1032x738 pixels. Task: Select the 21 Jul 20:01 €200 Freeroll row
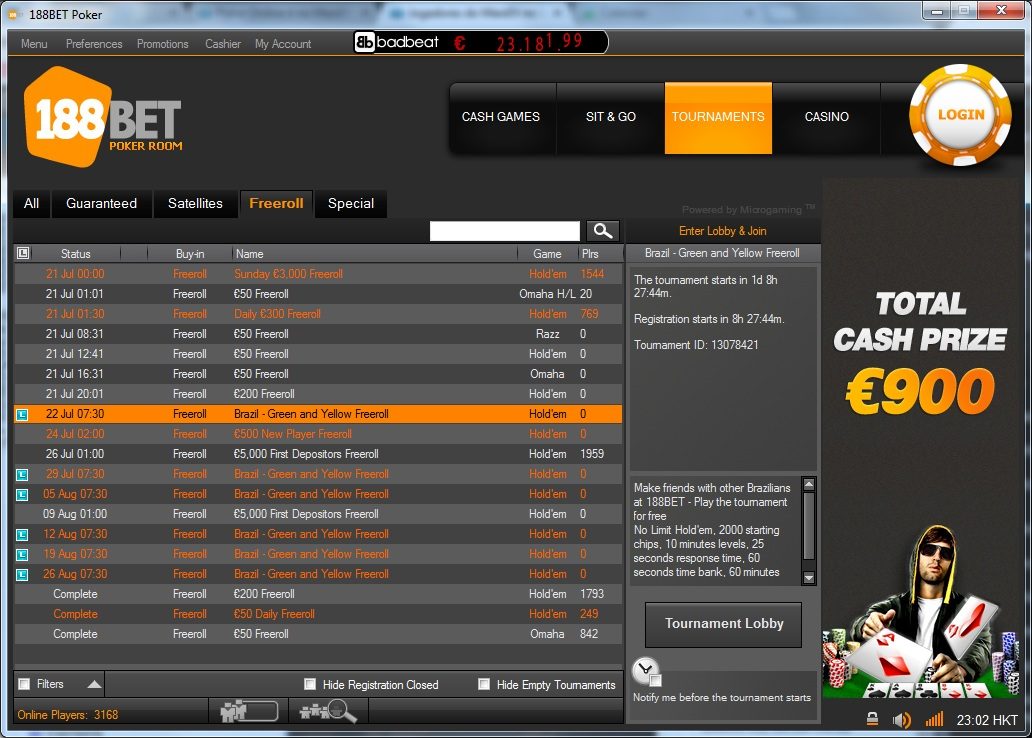[318, 394]
